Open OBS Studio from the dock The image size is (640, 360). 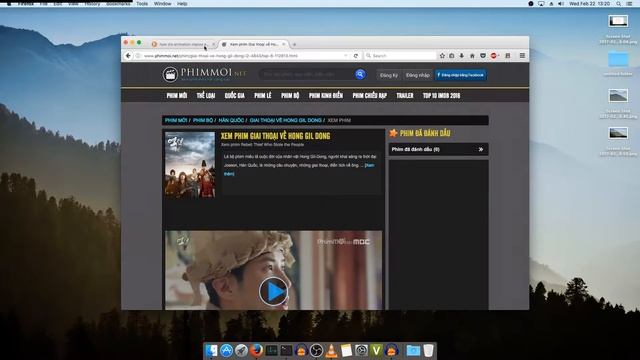coord(316,350)
